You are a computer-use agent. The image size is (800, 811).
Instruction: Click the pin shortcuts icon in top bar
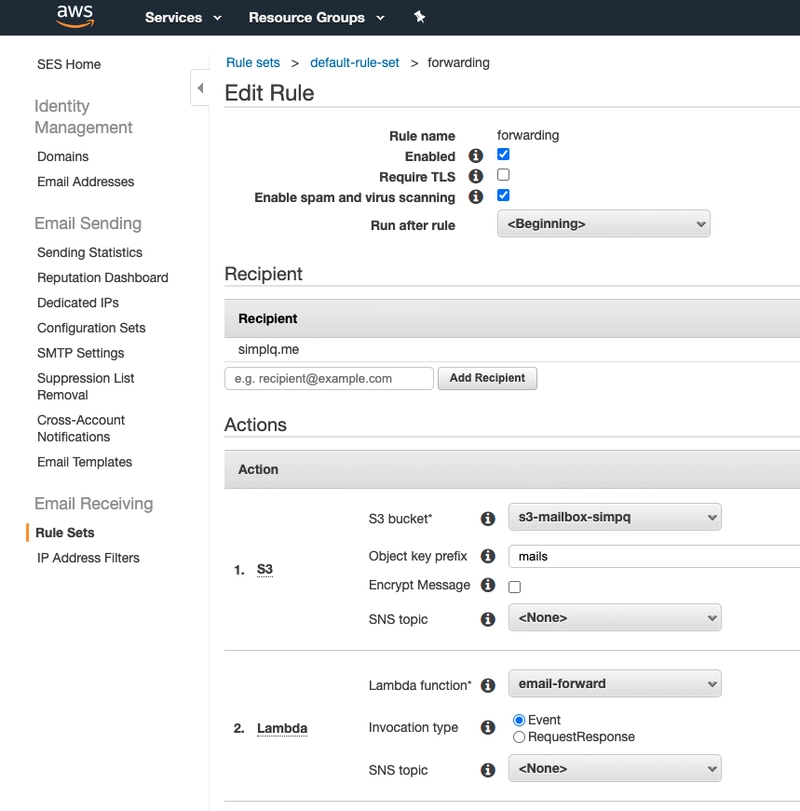click(419, 17)
